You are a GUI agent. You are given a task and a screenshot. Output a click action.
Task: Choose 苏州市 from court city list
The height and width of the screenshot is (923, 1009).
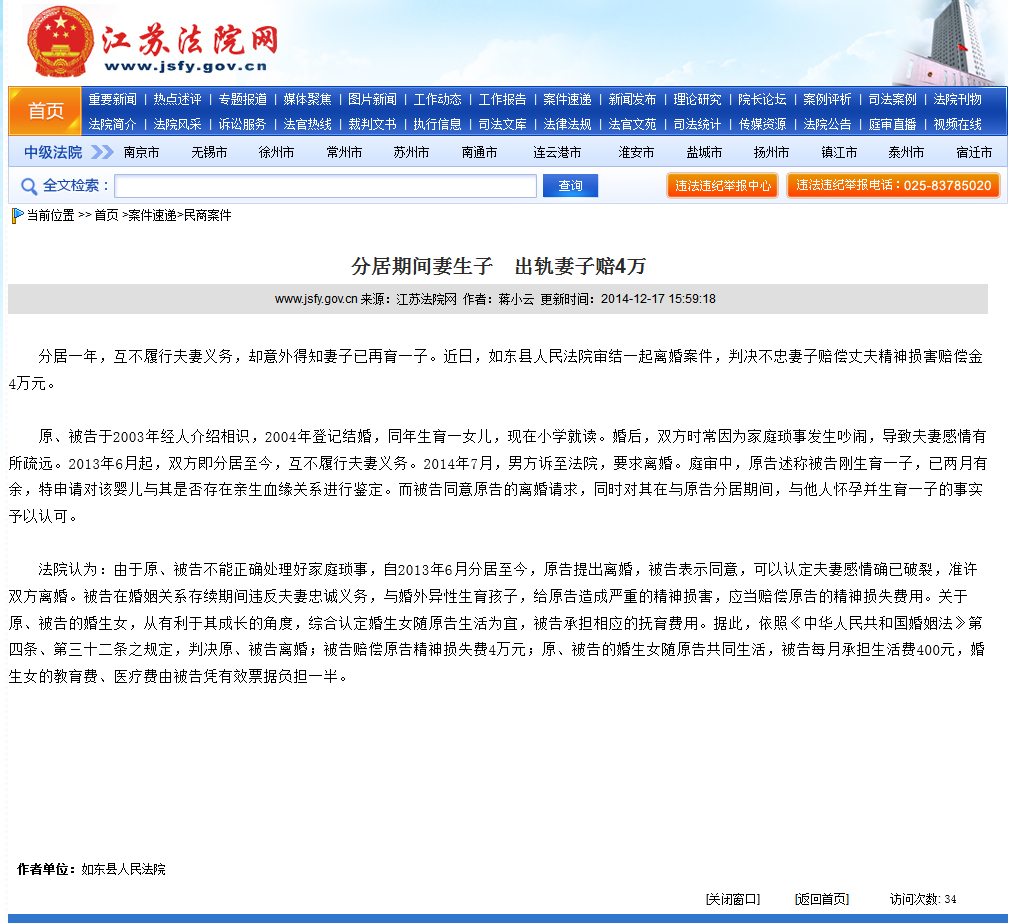coord(411,152)
